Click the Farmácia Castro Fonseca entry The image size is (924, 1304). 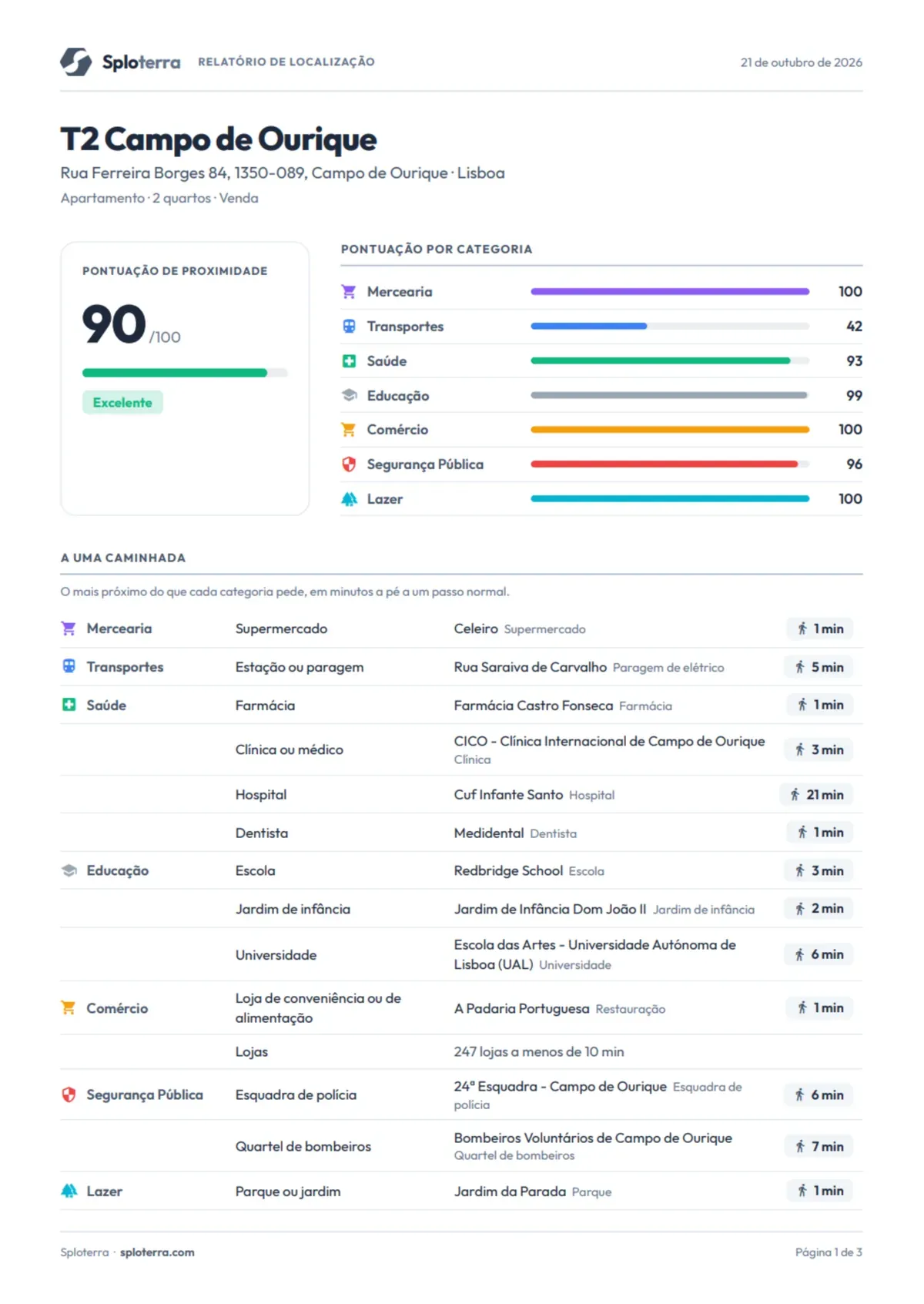click(534, 706)
